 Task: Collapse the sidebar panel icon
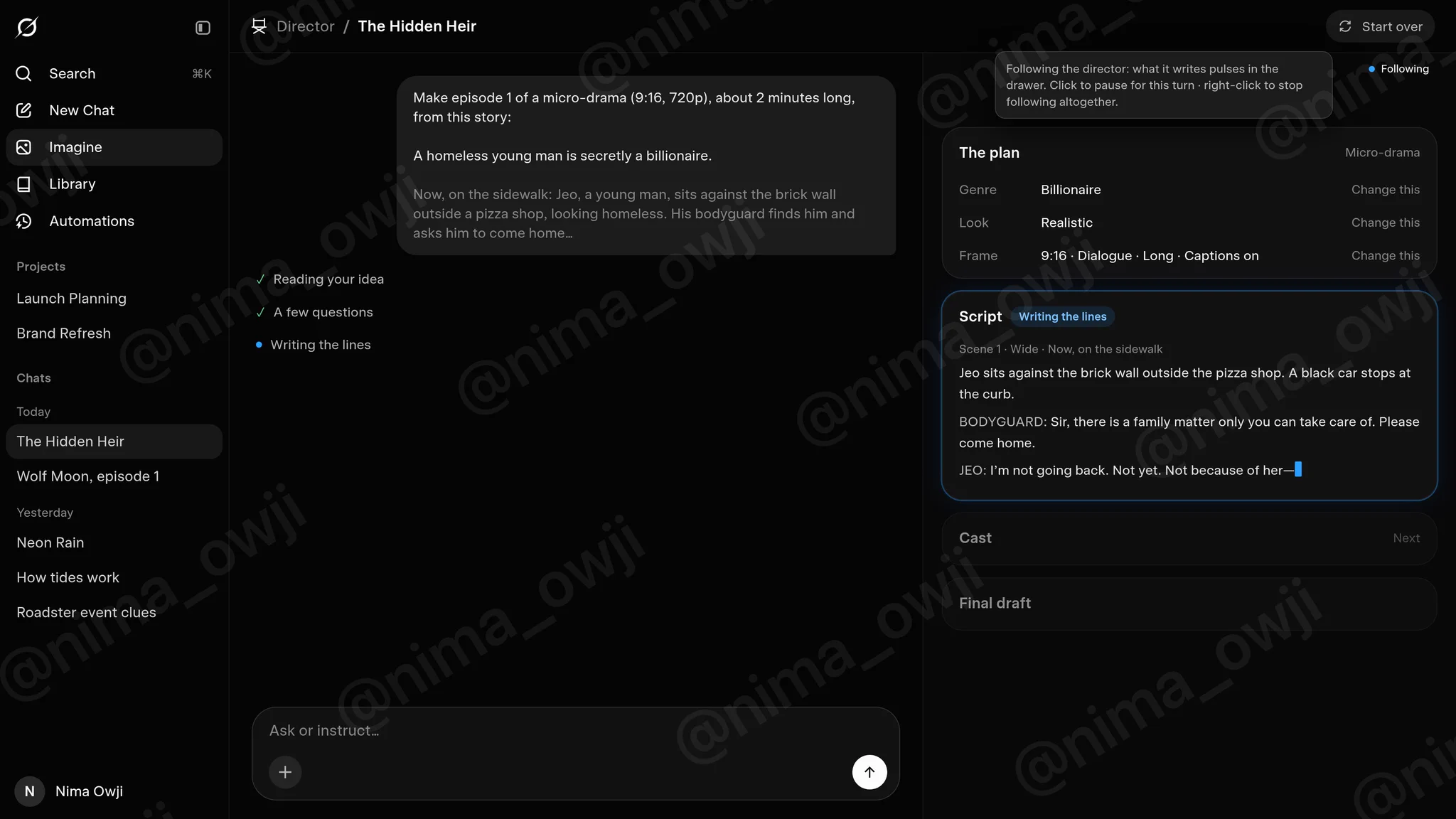203,28
